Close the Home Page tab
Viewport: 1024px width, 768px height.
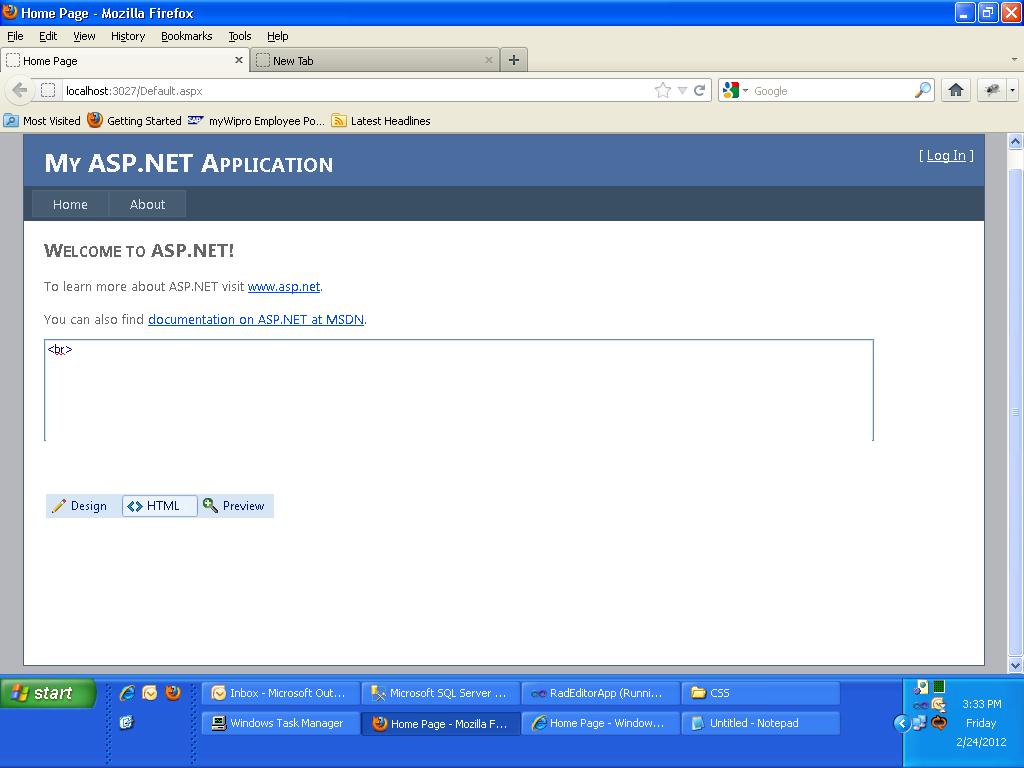click(x=239, y=60)
